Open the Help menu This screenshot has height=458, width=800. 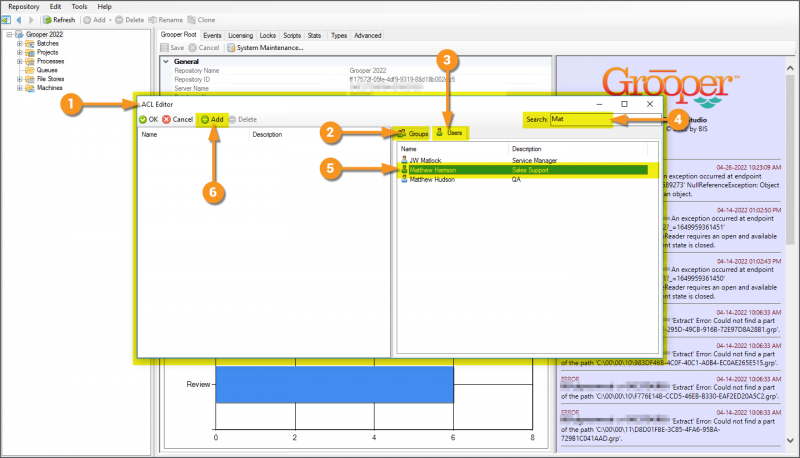104,7
